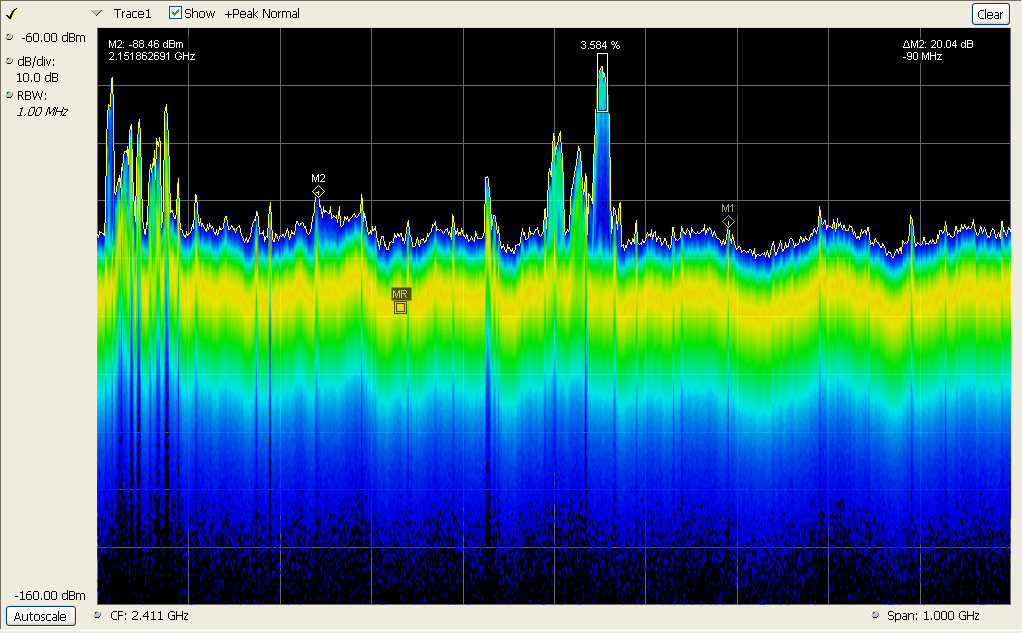Click the knob icon beside Span
The height and width of the screenshot is (633, 1022).
click(875, 615)
